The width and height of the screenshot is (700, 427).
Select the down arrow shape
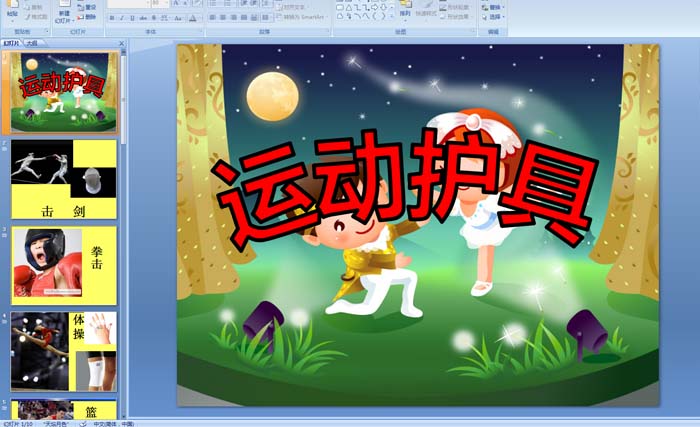tap(383, 8)
